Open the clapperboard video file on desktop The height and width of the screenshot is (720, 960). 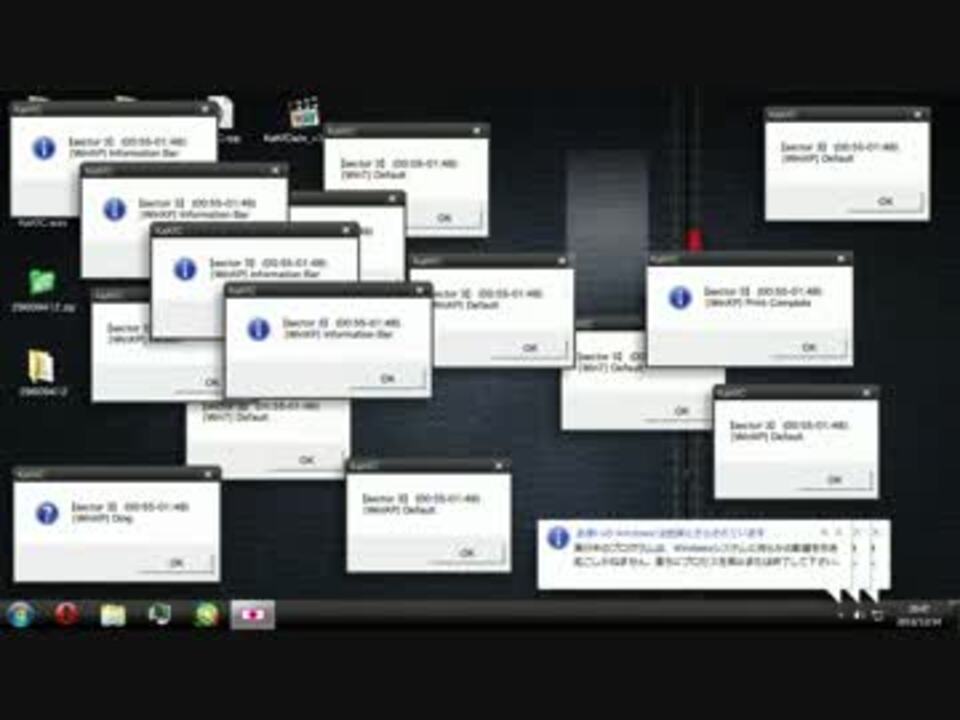(x=303, y=112)
